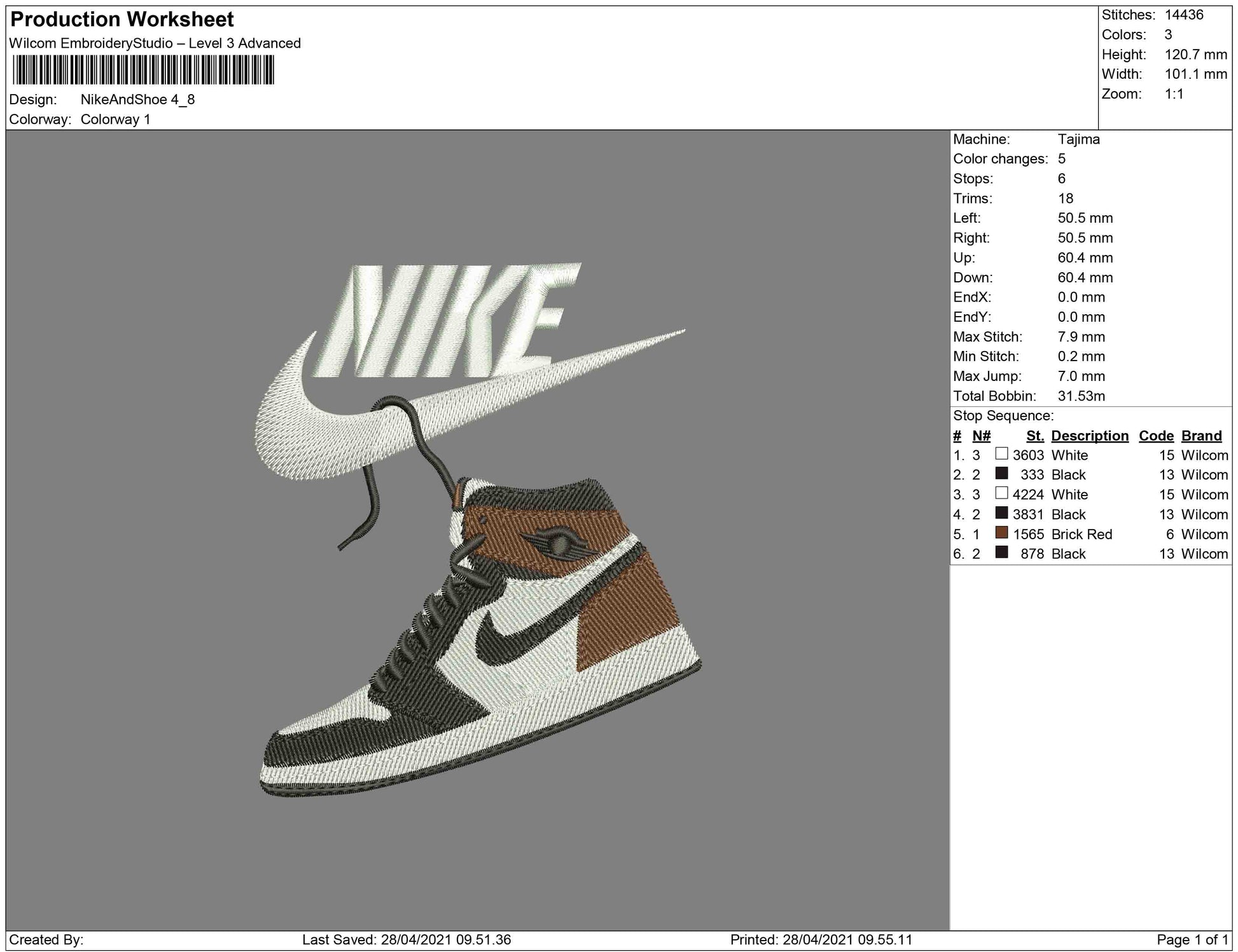1238x952 pixels.
Task: Click the Production Worksheet title
Action: [x=122, y=20]
